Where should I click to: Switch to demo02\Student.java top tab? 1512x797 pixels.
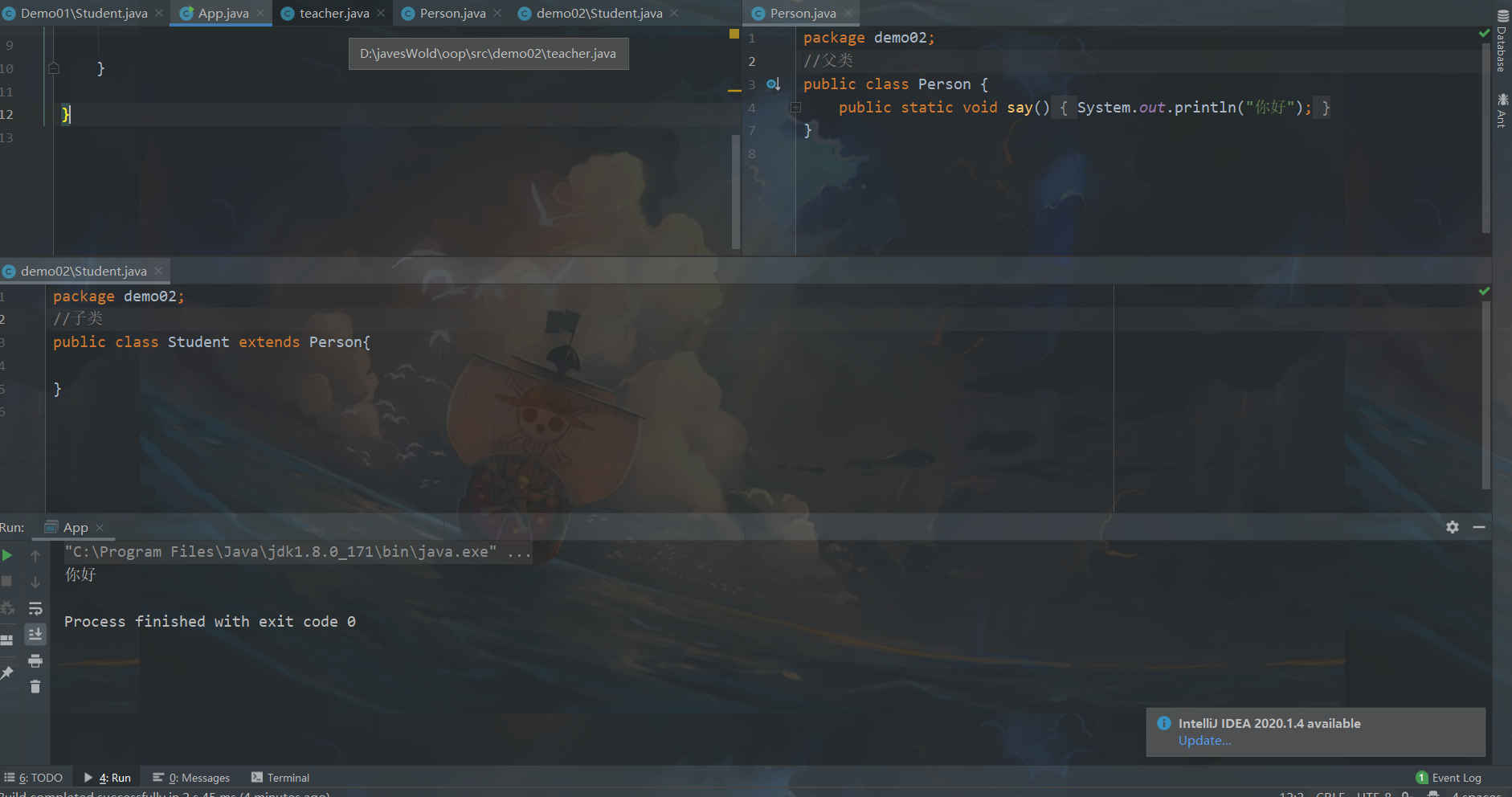(x=599, y=13)
